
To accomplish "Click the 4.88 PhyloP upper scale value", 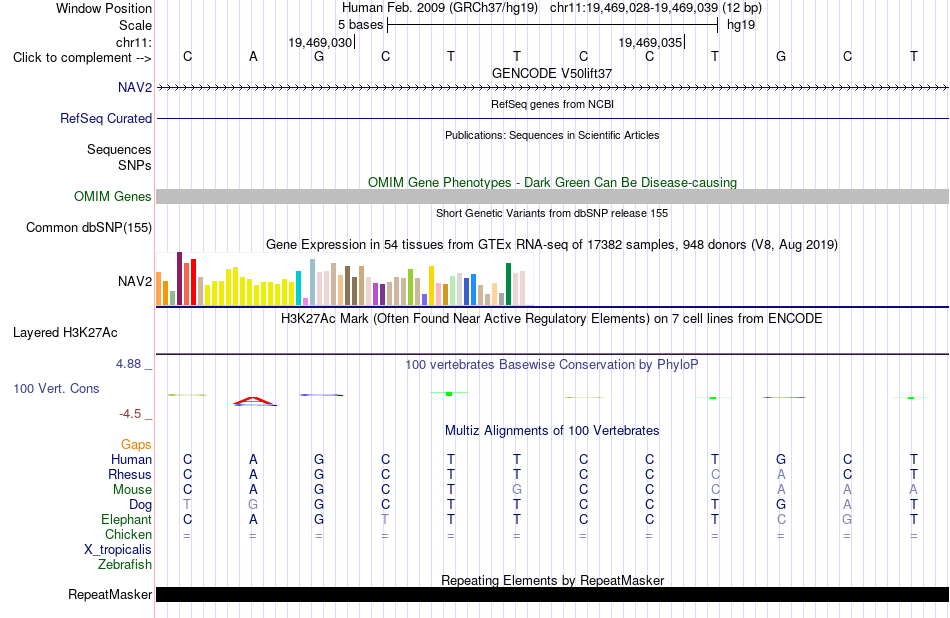I will point(128,364).
